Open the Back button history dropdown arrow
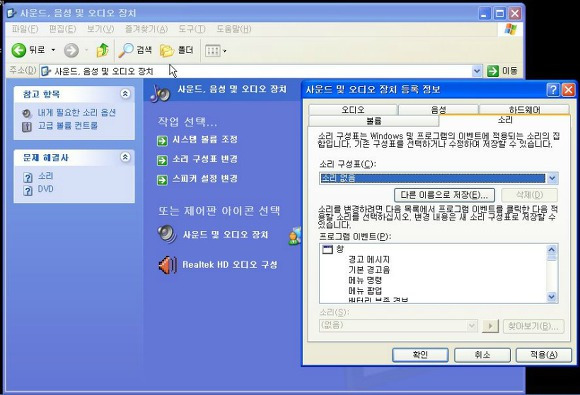 click(x=53, y=50)
